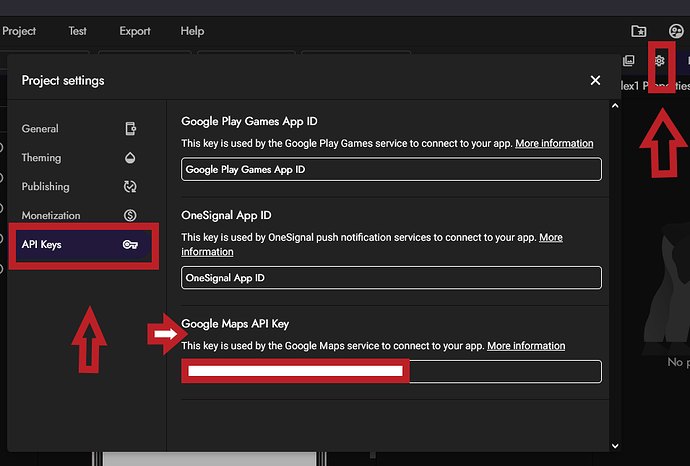Viewport: 690px width, 466px height.
Task: Click the General settings icon
Action: pyautogui.click(x=130, y=129)
